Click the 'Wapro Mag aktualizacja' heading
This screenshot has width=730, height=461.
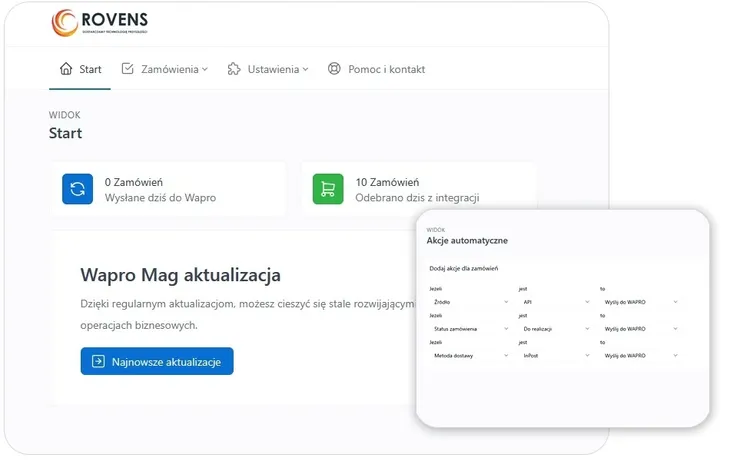[x=181, y=275]
